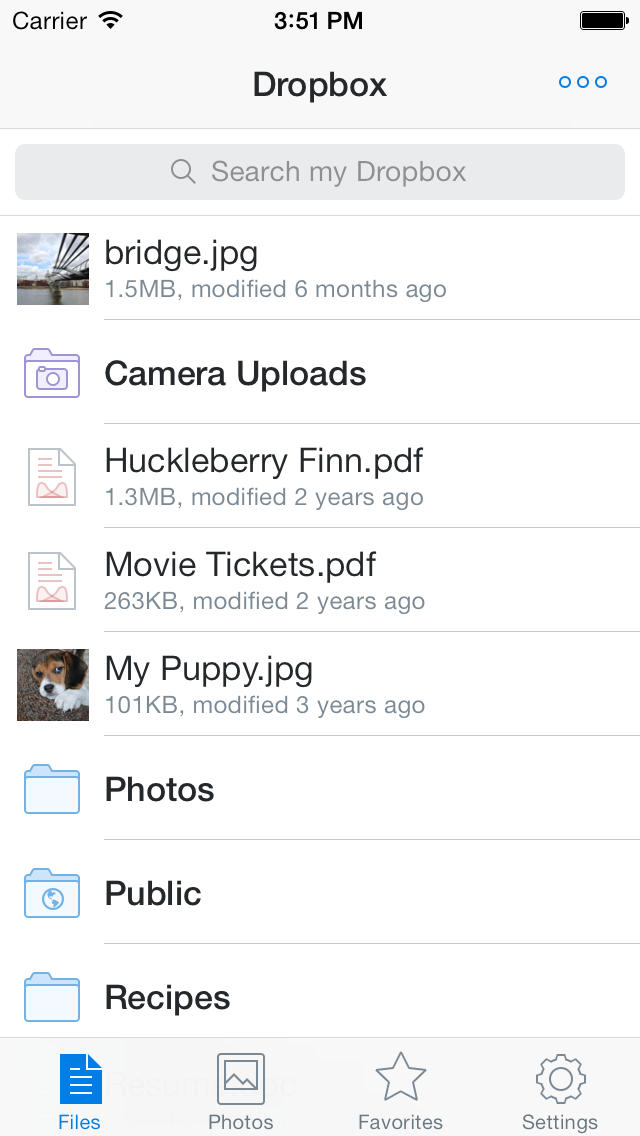Screen dimensions: 640x1136
Task: Tap the Recipes folder icon
Action: click(52, 997)
